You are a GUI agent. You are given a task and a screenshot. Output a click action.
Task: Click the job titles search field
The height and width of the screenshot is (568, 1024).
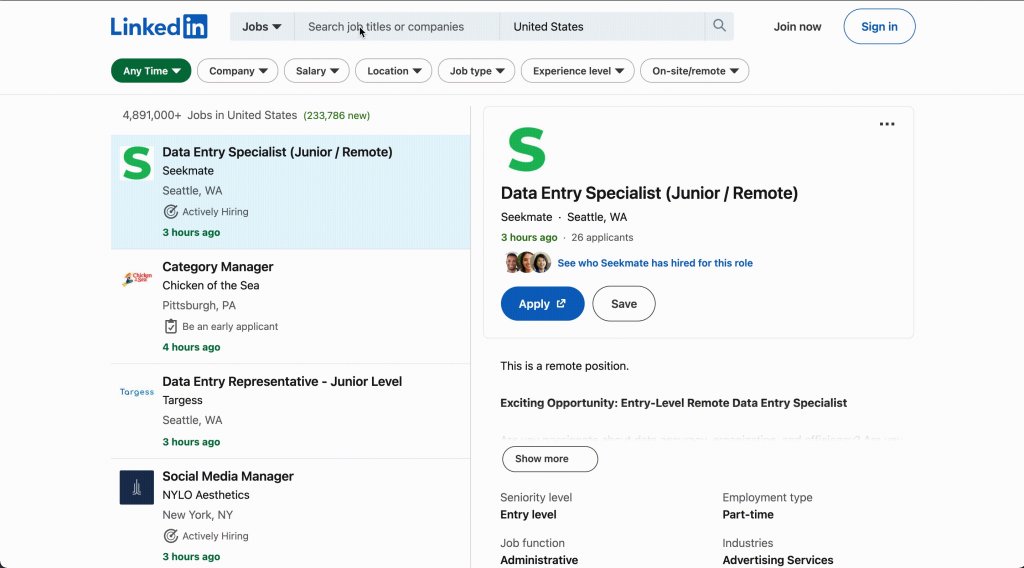[x=397, y=27]
